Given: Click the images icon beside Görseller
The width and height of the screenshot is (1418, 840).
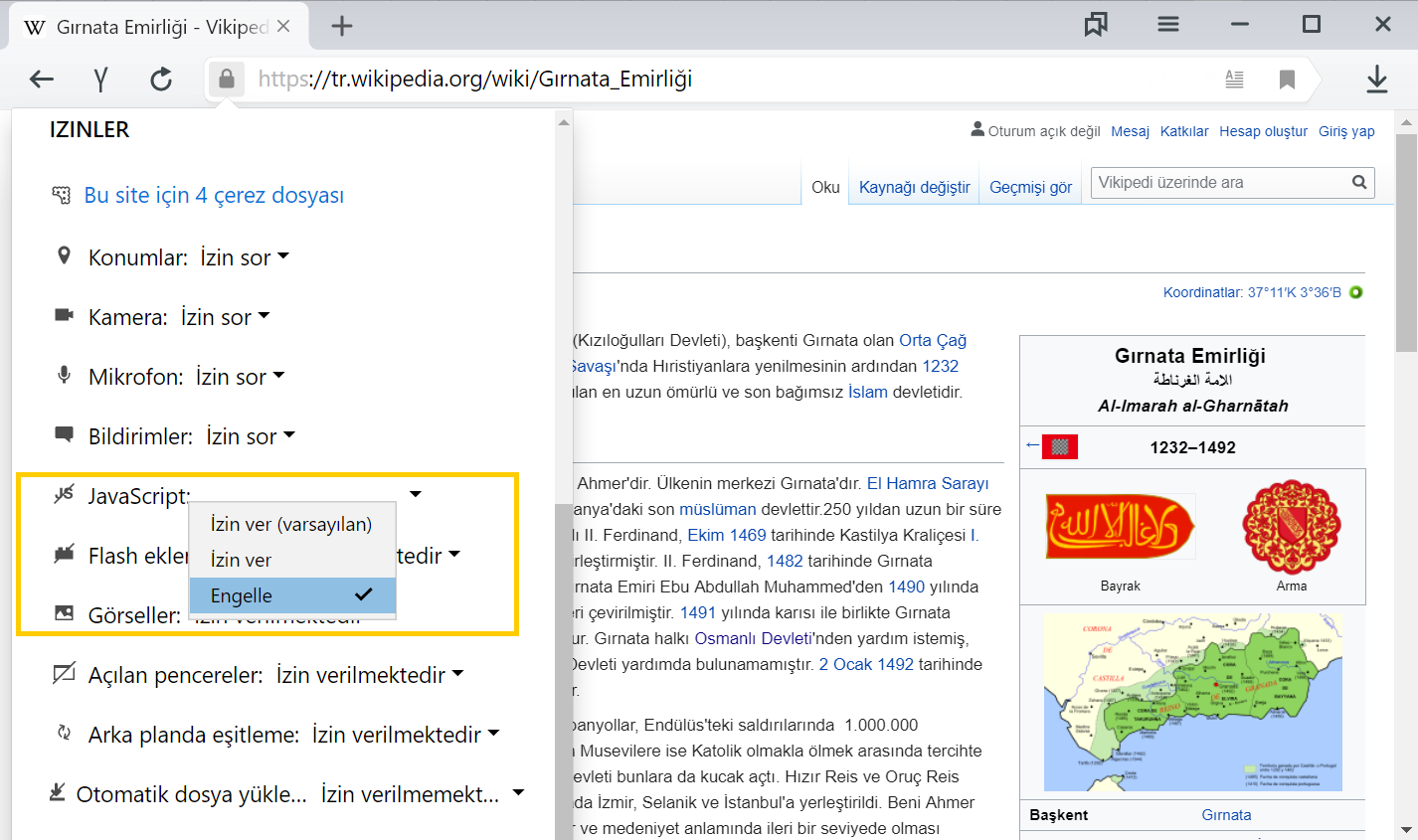Looking at the screenshot, I should pos(65,613).
